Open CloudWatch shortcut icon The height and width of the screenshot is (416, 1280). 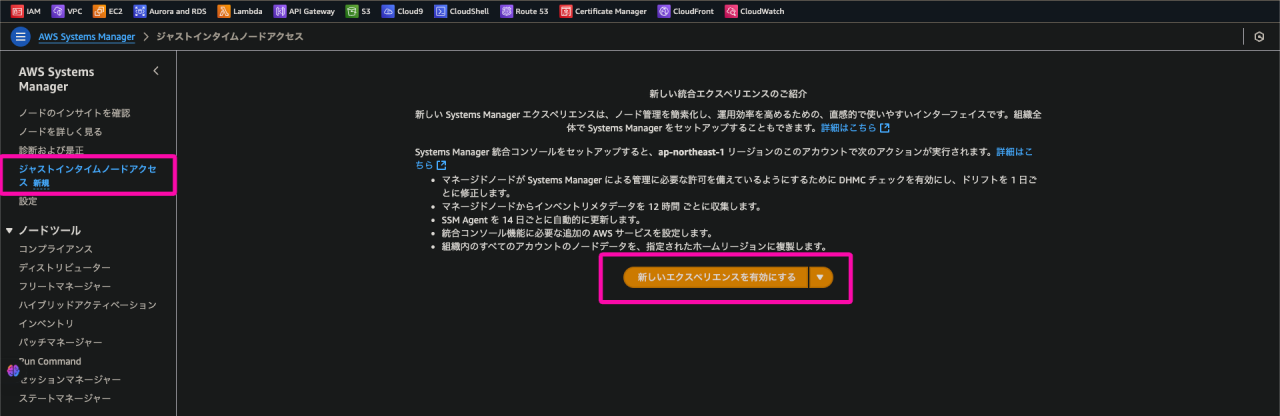(731, 11)
